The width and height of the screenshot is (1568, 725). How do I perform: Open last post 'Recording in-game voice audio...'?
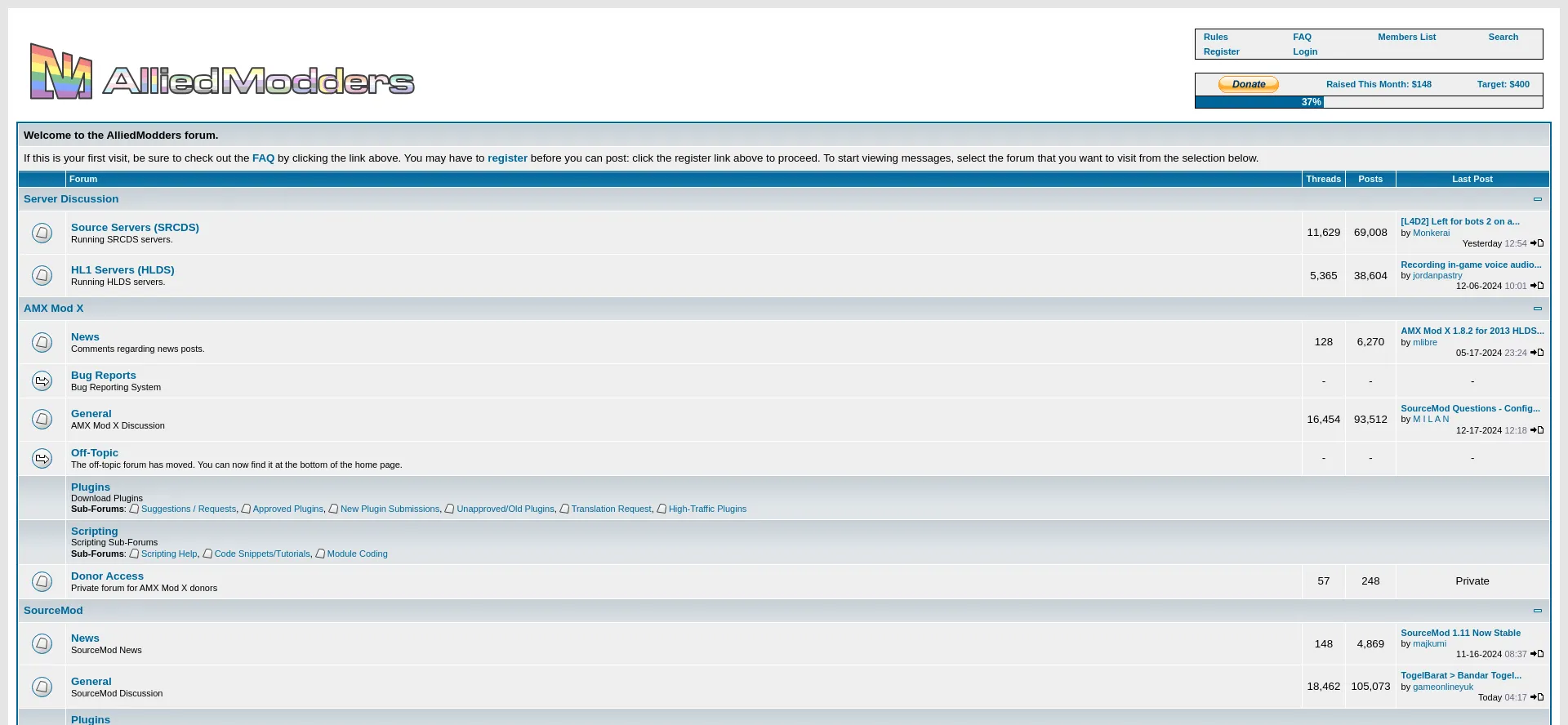click(x=1471, y=265)
